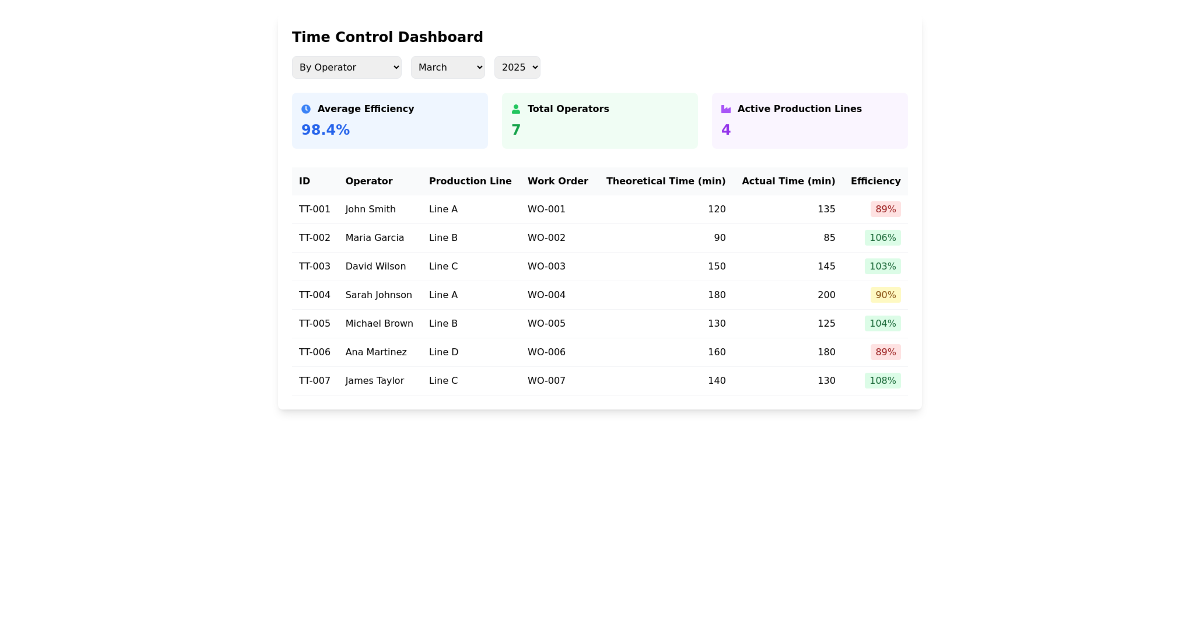Screen dimensions: 1200x630
Task: Click the Theoretical Time column header
Action: pos(666,181)
